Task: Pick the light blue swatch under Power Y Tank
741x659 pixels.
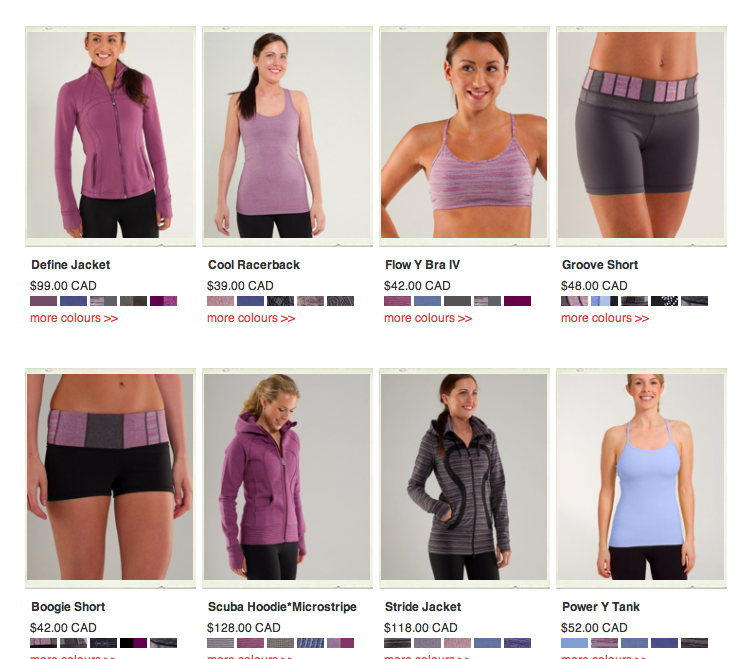Action: click(x=574, y=643)
